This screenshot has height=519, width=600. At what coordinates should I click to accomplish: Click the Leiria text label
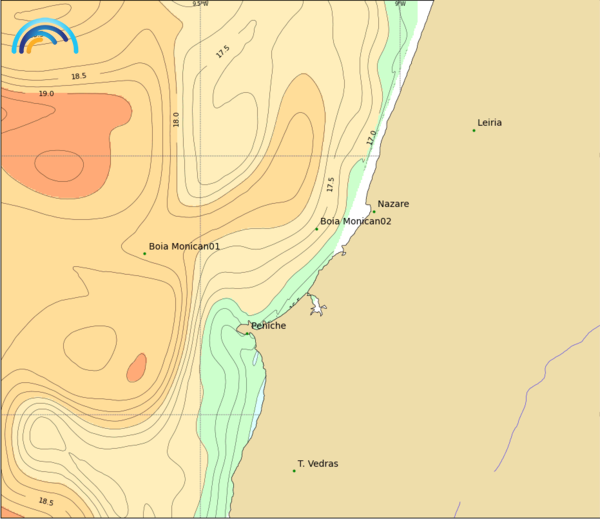coord(490,123)
